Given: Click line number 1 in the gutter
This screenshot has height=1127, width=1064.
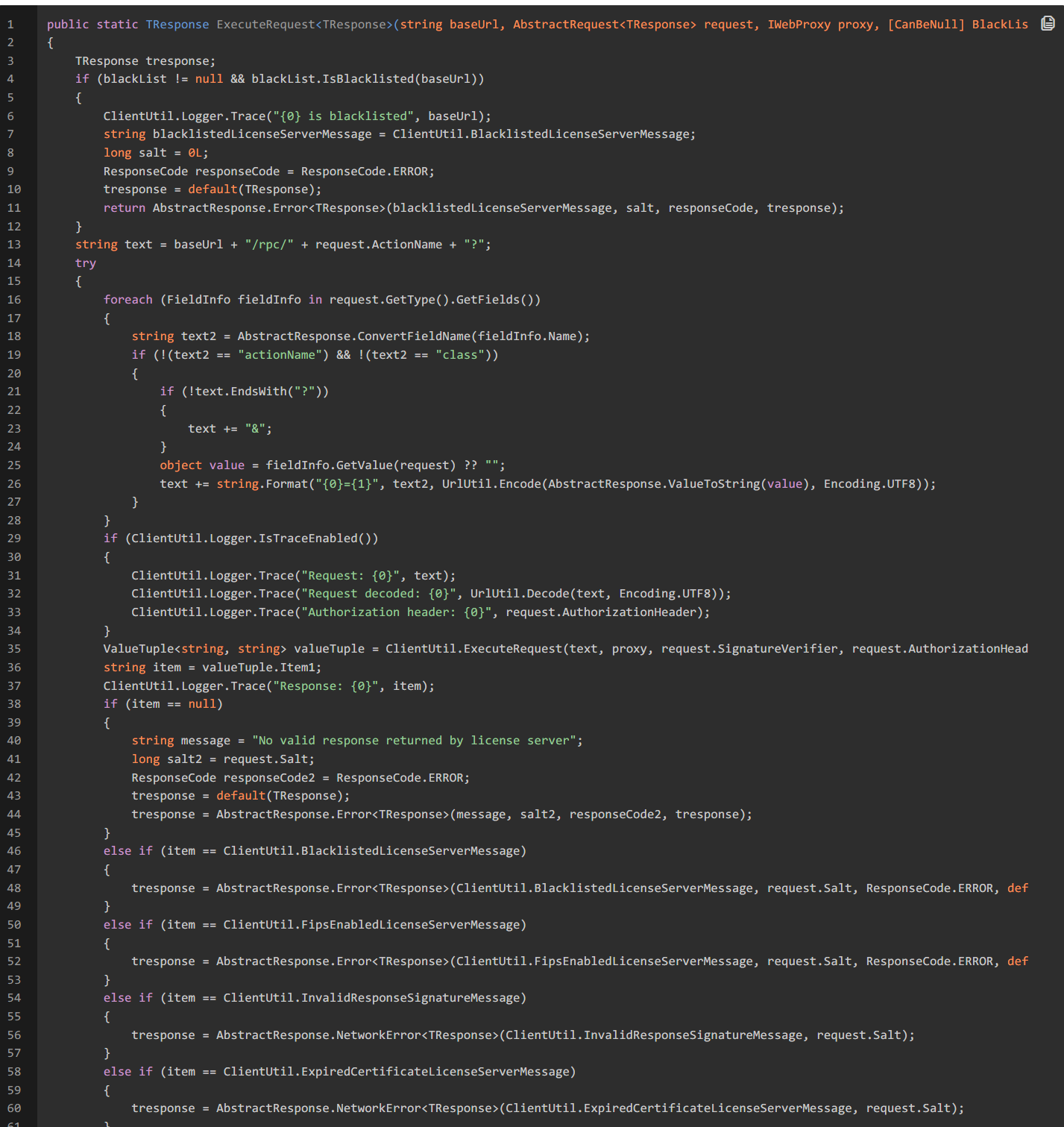Looking at the screenshot, I should pyautogui.click(x=10, y=25).
